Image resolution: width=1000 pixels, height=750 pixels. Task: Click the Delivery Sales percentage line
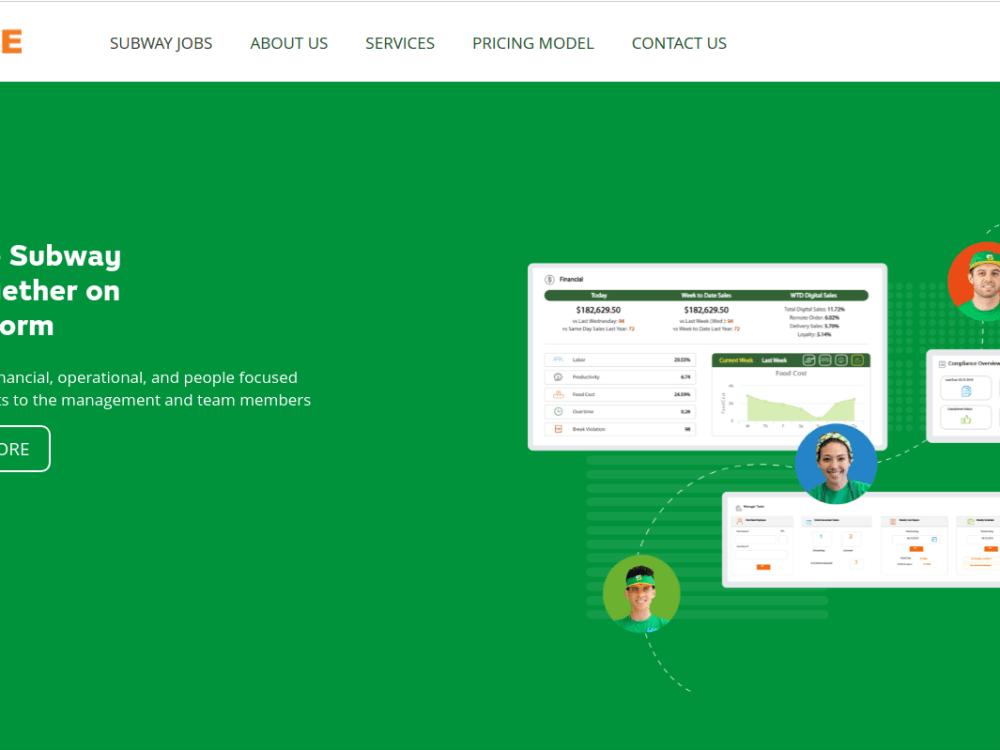click(x=814, y=326)
